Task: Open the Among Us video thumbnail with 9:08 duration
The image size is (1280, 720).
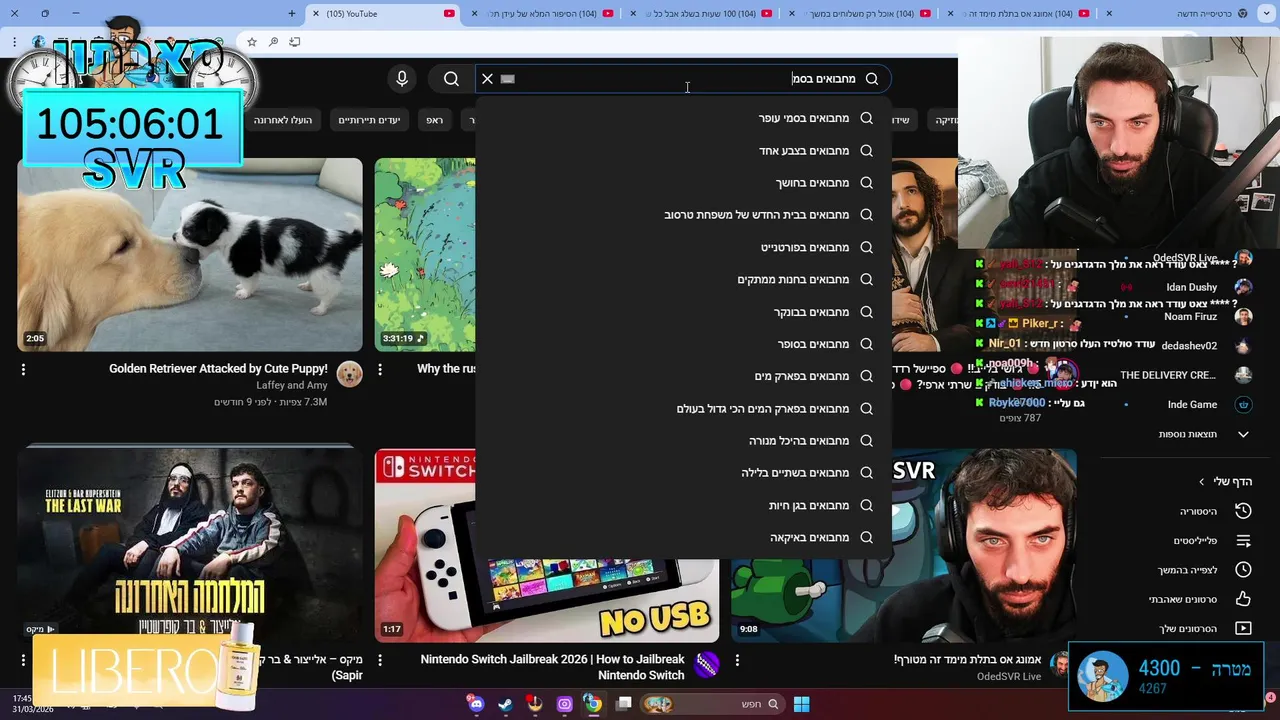Action: pos(904,545)
